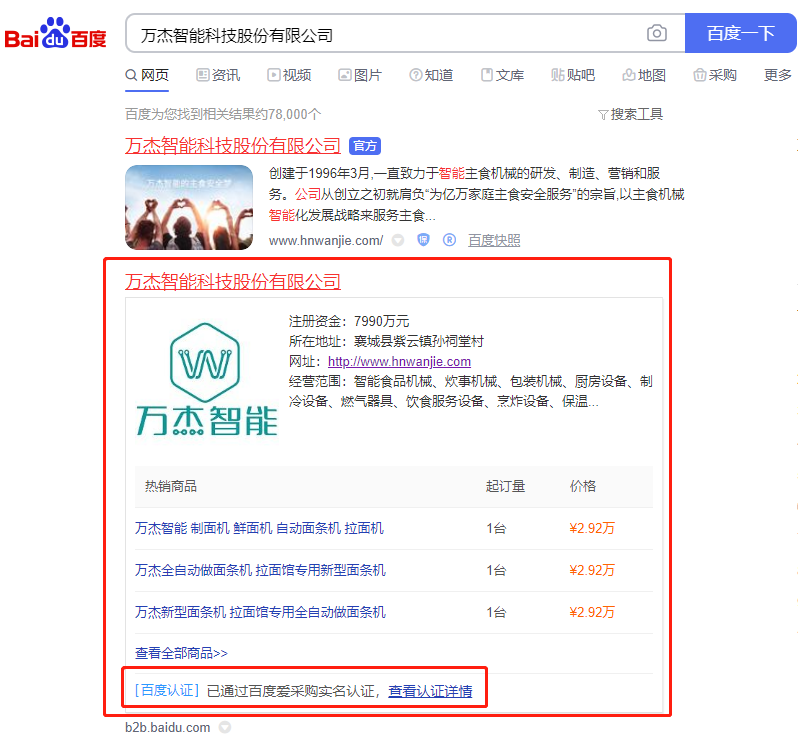This screenshot has width=798, height=752.
Task: Open http://www.hnwanjie.com website link
Action: 399,361
